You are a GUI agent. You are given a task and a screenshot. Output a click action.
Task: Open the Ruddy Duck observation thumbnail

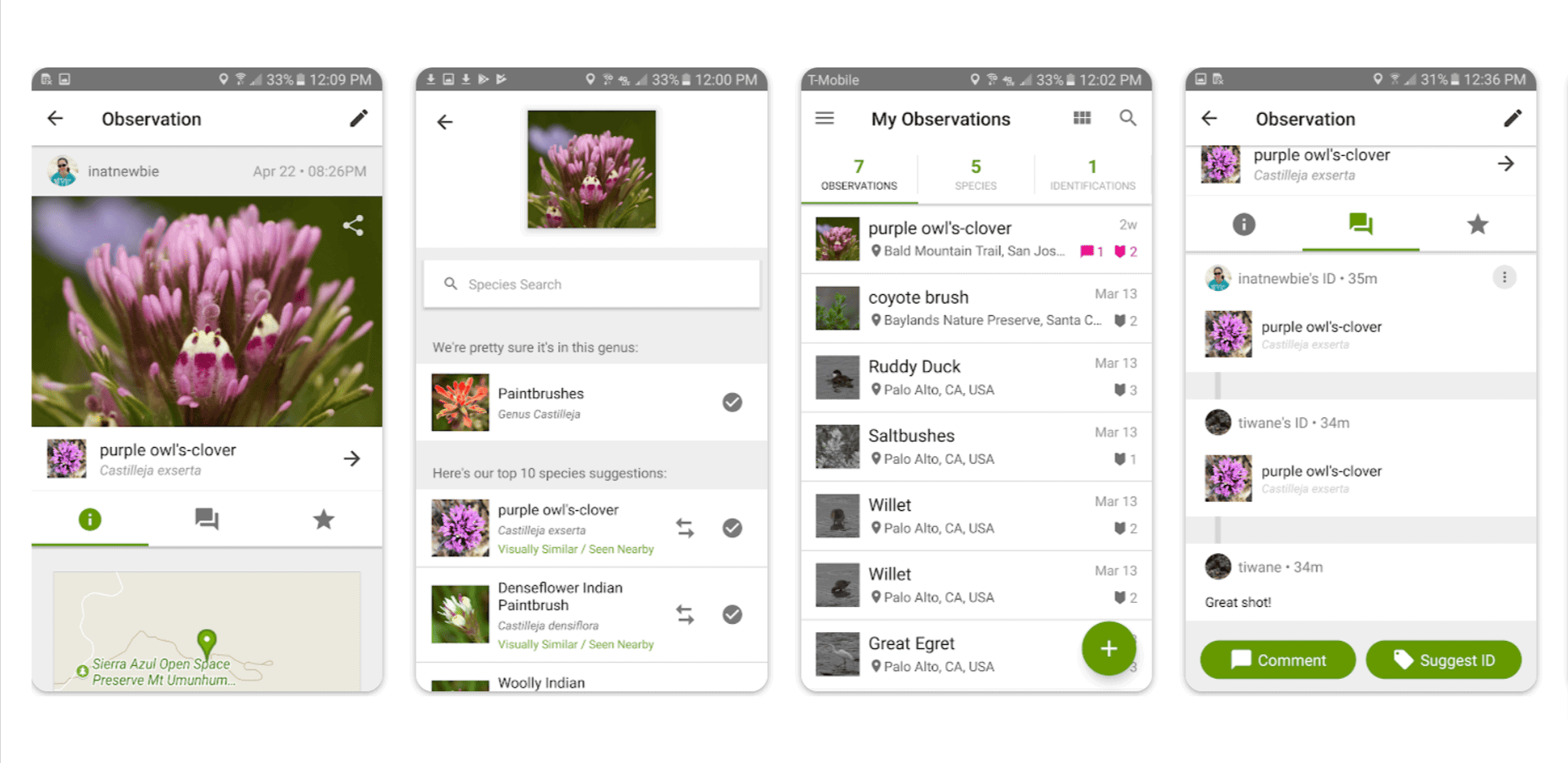point(837,377)
